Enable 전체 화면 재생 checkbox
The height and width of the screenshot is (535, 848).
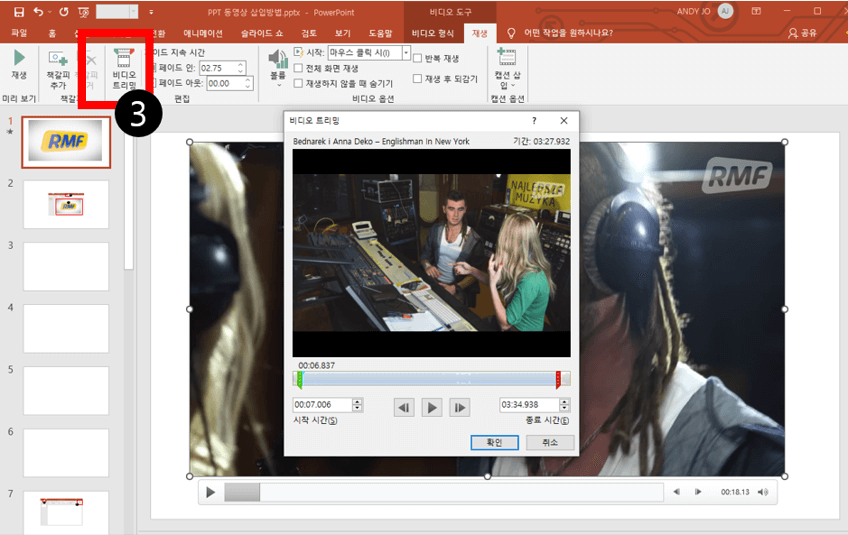[298, 68]
